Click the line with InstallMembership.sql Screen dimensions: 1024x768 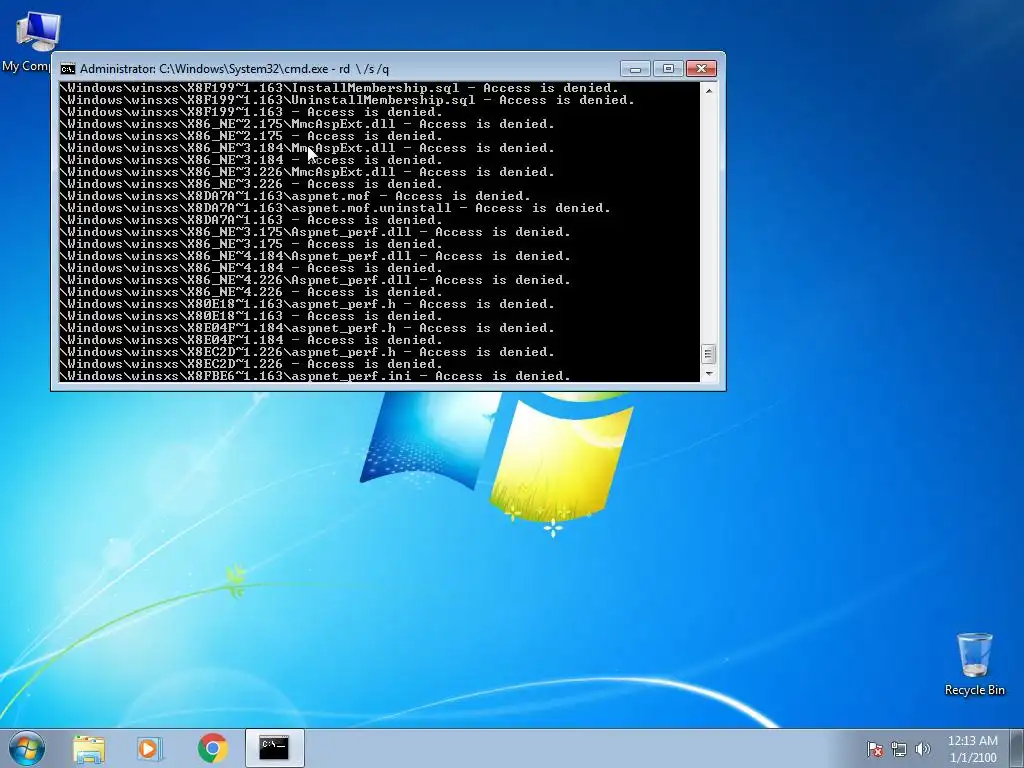(x=339, y=88)
